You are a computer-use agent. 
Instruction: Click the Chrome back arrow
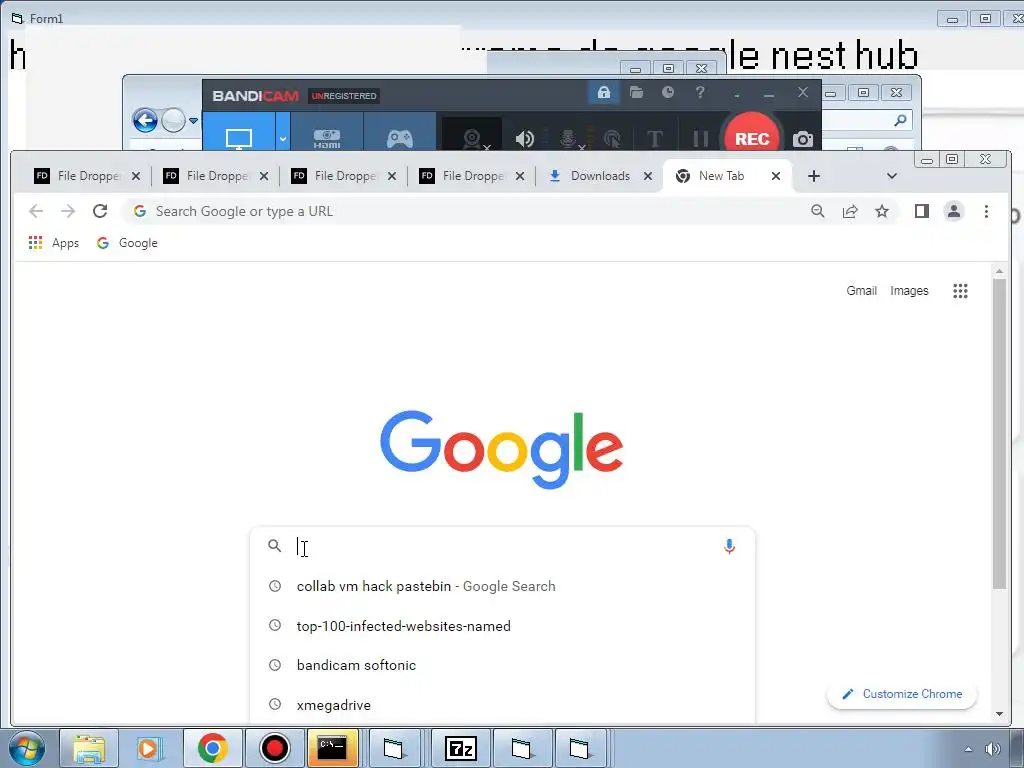(36, 211)
